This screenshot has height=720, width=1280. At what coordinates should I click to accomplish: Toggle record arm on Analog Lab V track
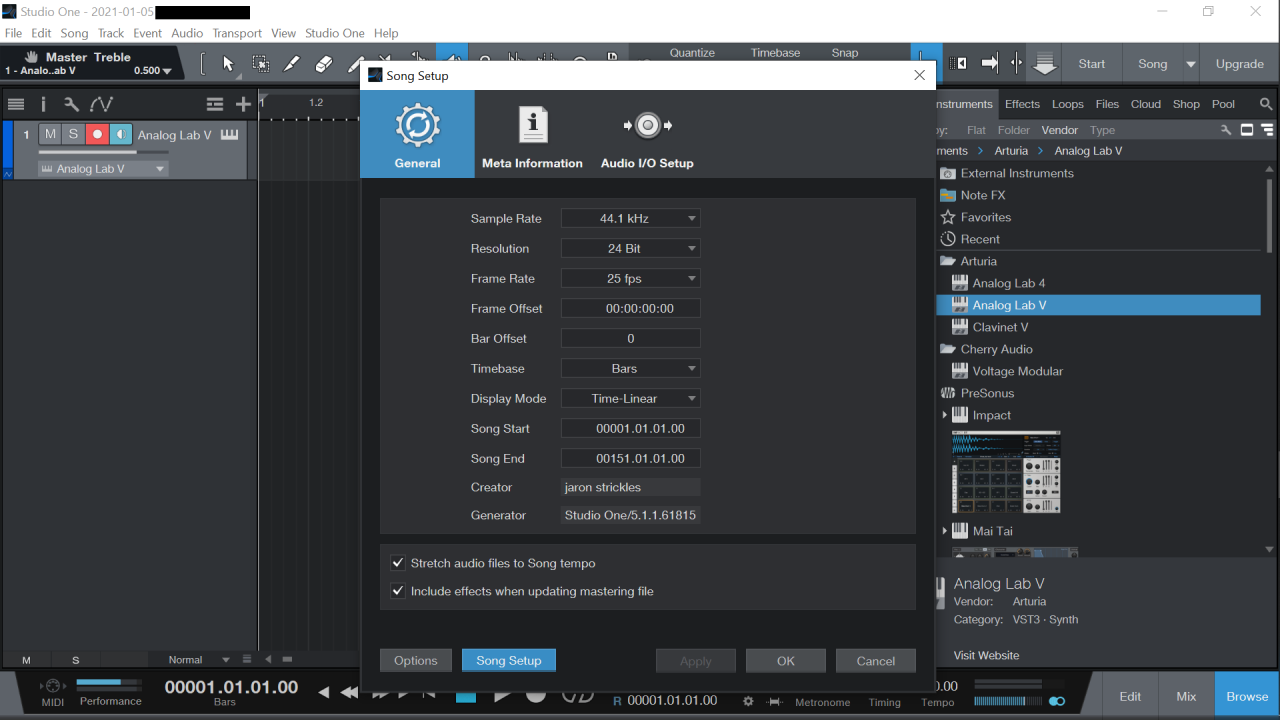point(97,135)
